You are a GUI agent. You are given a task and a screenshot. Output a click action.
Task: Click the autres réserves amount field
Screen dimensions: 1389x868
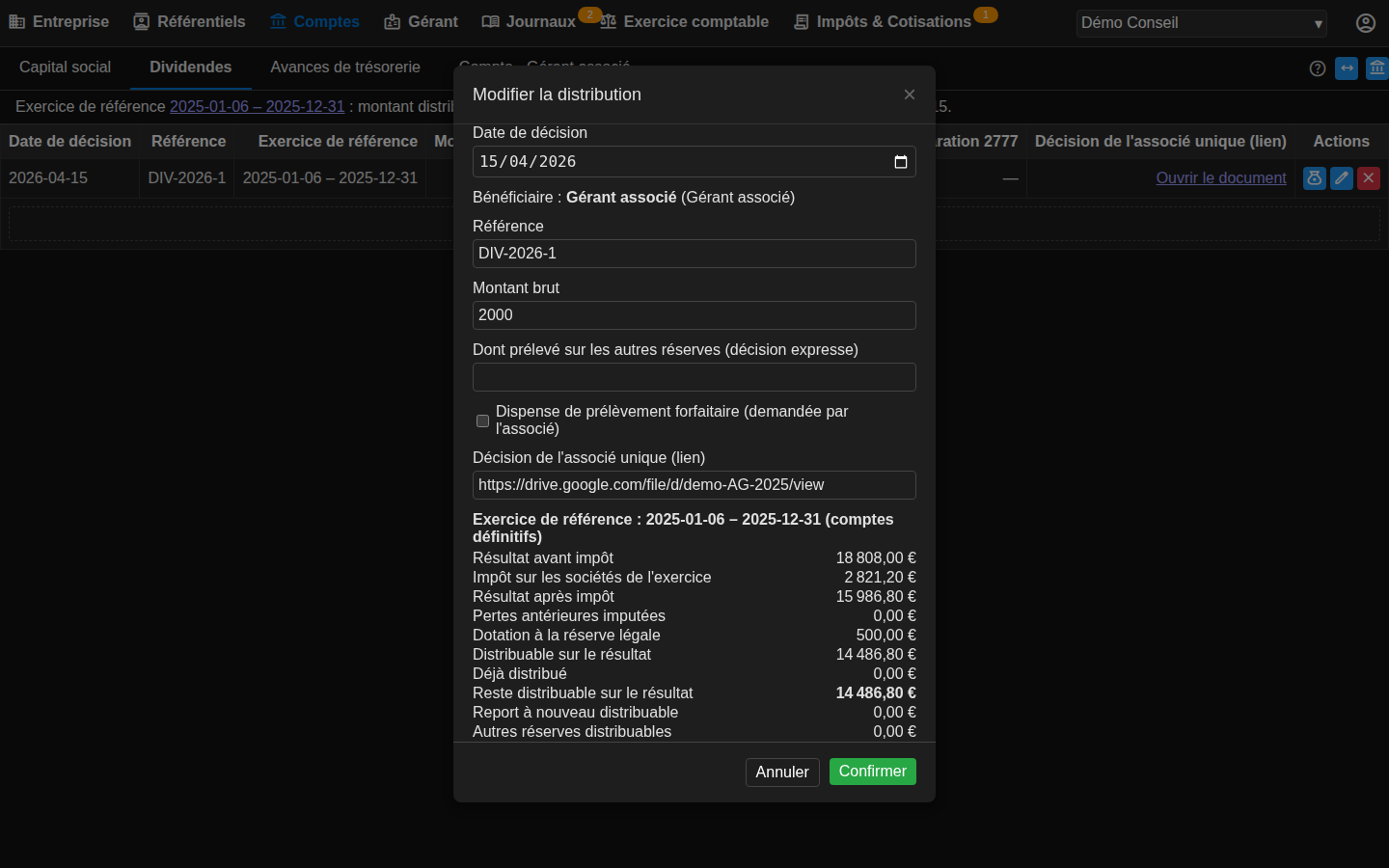click(694, 377)
